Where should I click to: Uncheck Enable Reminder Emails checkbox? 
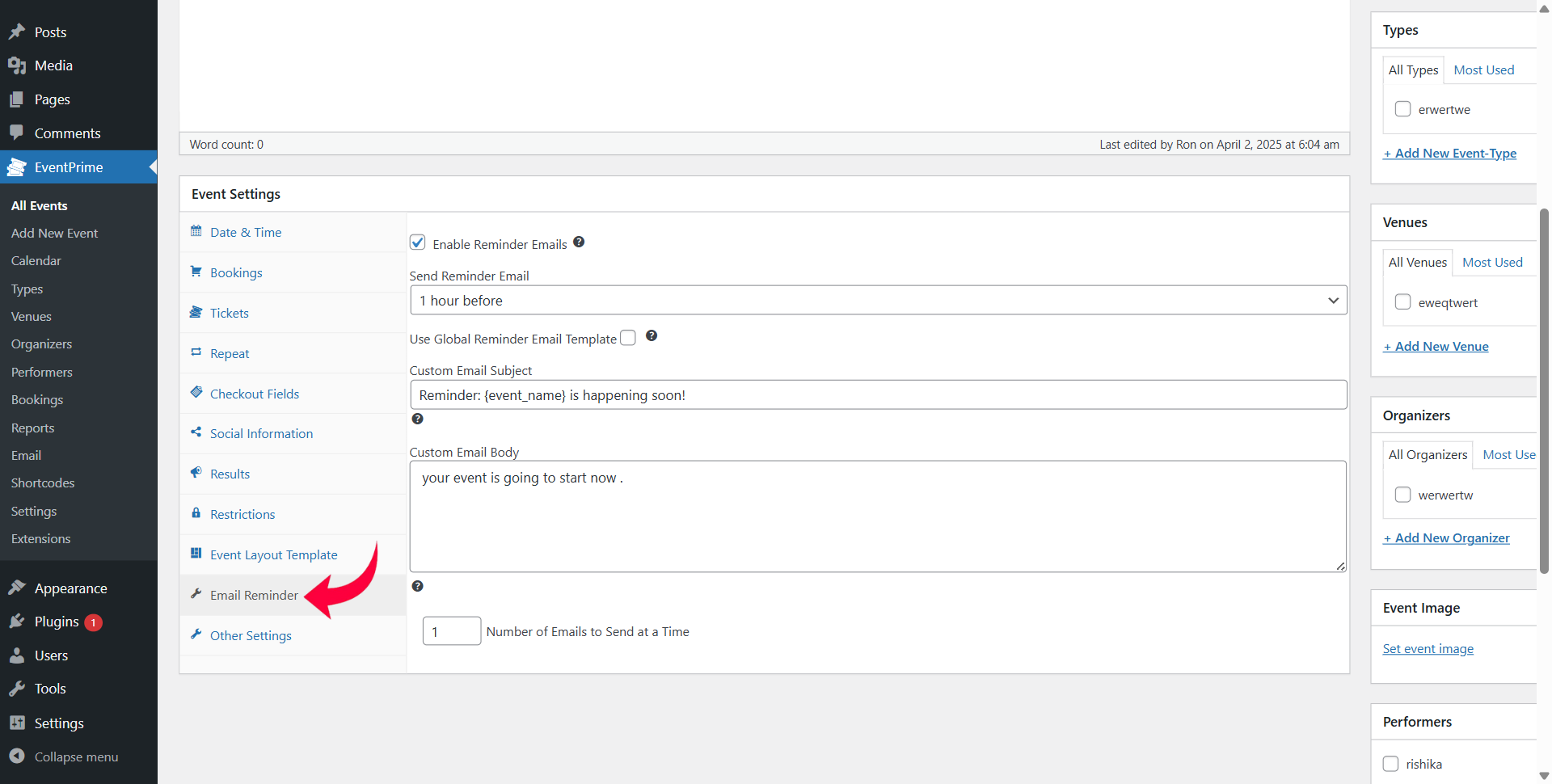pos(418,242)
